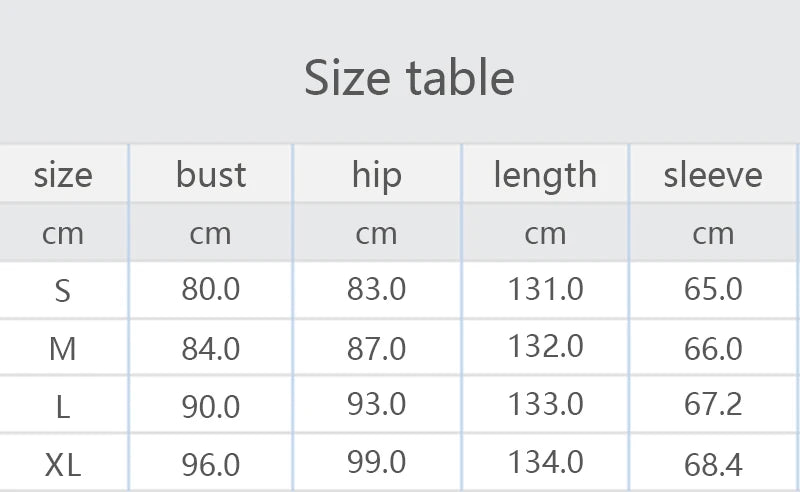This screenshot has height=492, width=800.
Task: Click hip value 87.0 for size M
Action: click(x=376, y=349)
